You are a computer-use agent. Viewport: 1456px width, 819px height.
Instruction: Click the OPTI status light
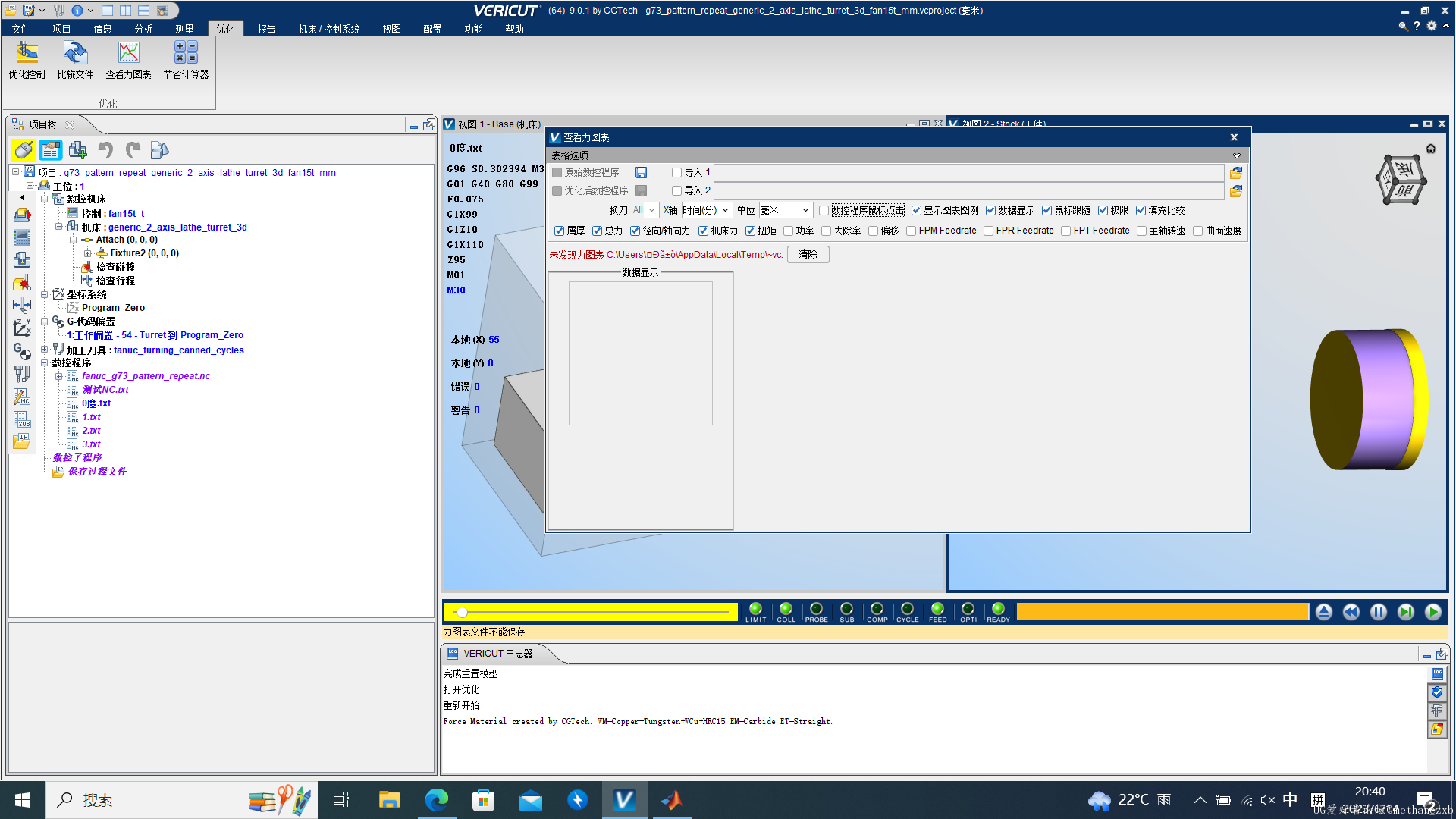[968, 609]
